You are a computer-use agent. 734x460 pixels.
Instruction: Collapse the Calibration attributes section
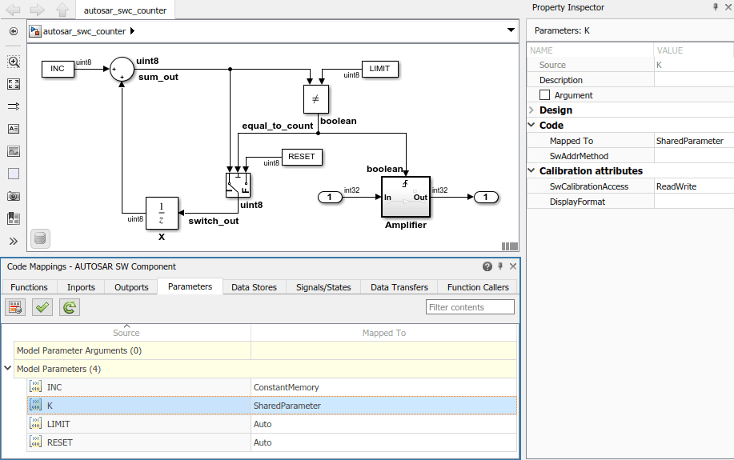[531, 171]
